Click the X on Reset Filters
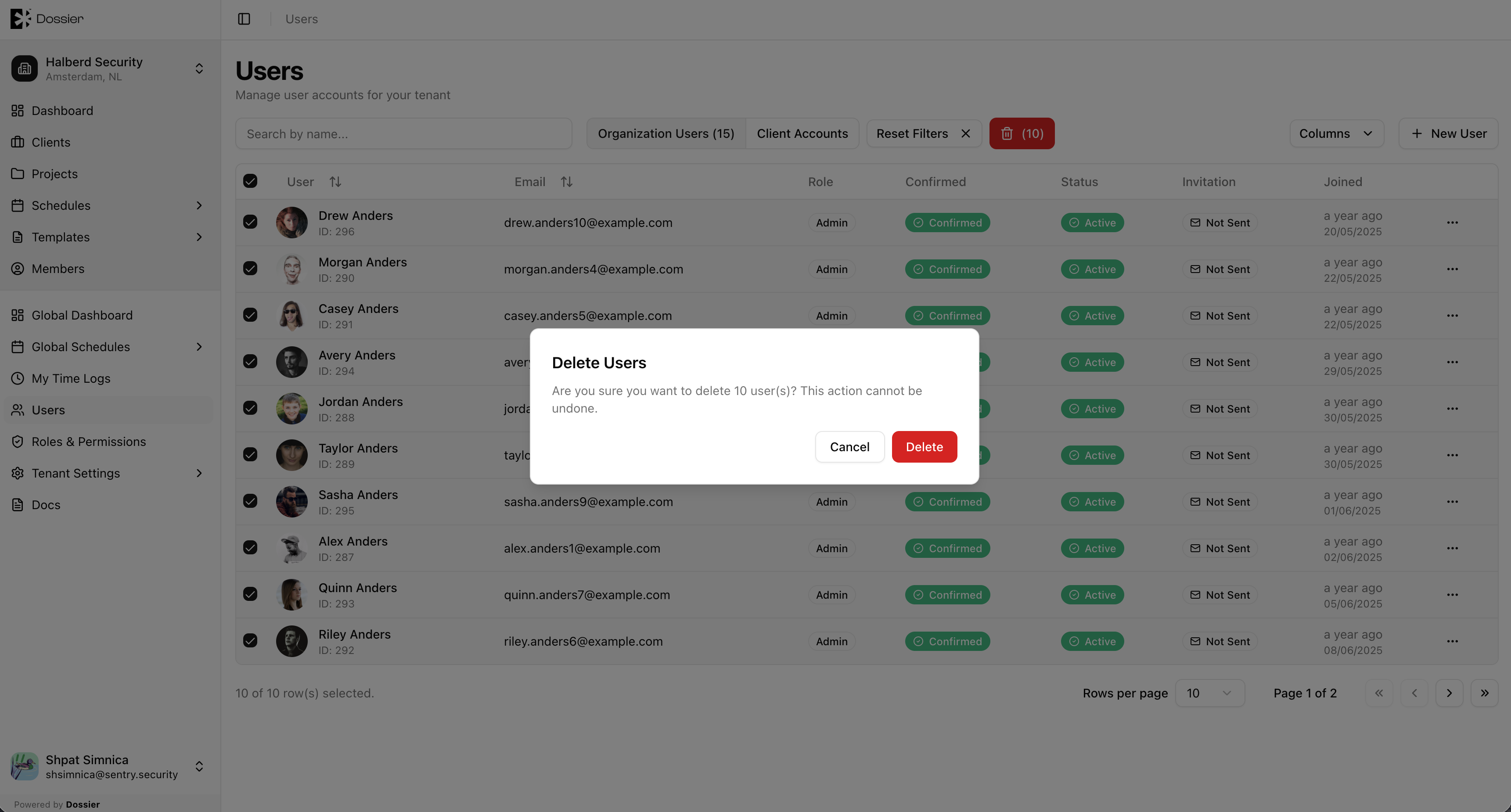The image size is (1511, 812). (965, 134)
